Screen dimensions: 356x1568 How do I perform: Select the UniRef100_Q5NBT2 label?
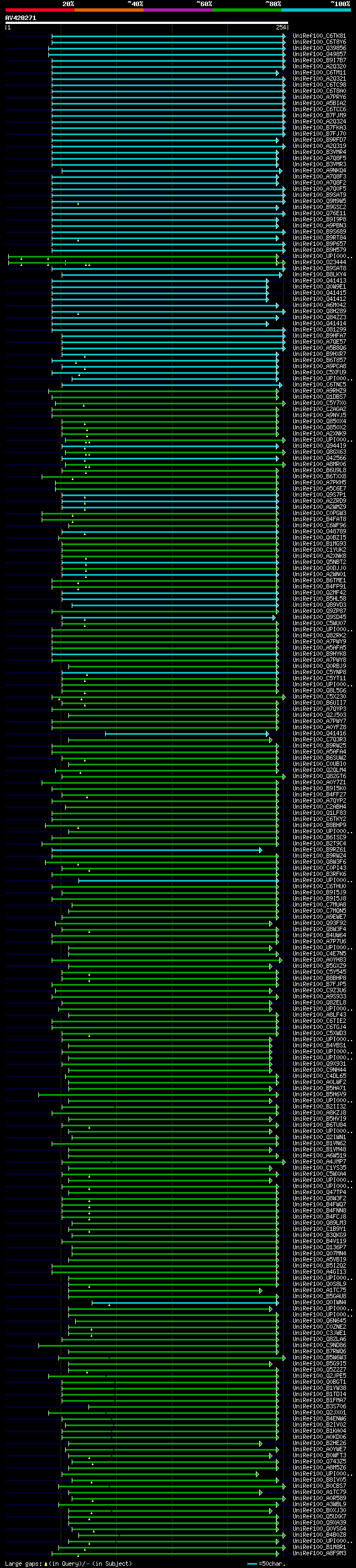[x=319, y=562]
